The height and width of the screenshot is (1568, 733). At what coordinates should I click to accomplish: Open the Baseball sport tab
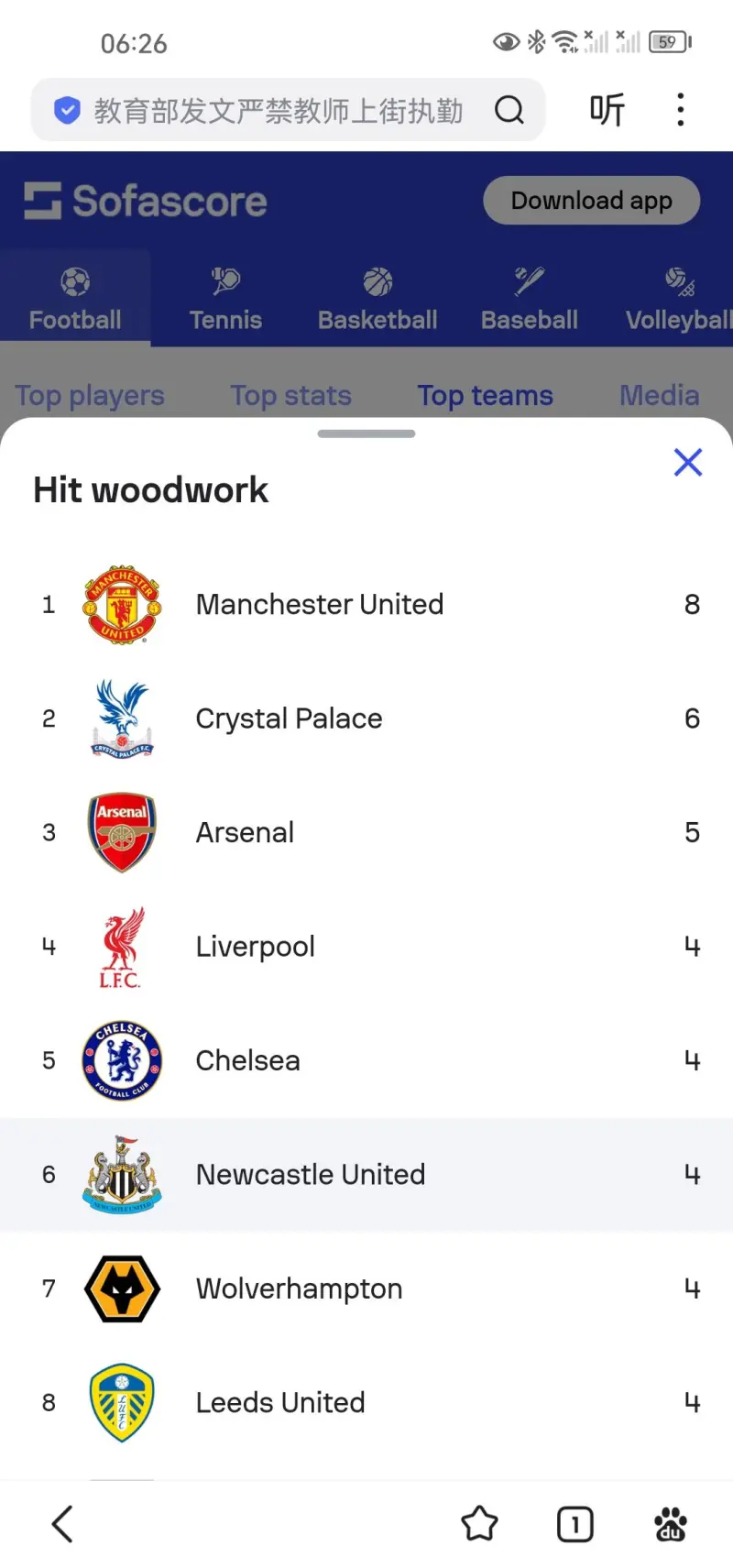coord(530,299)
